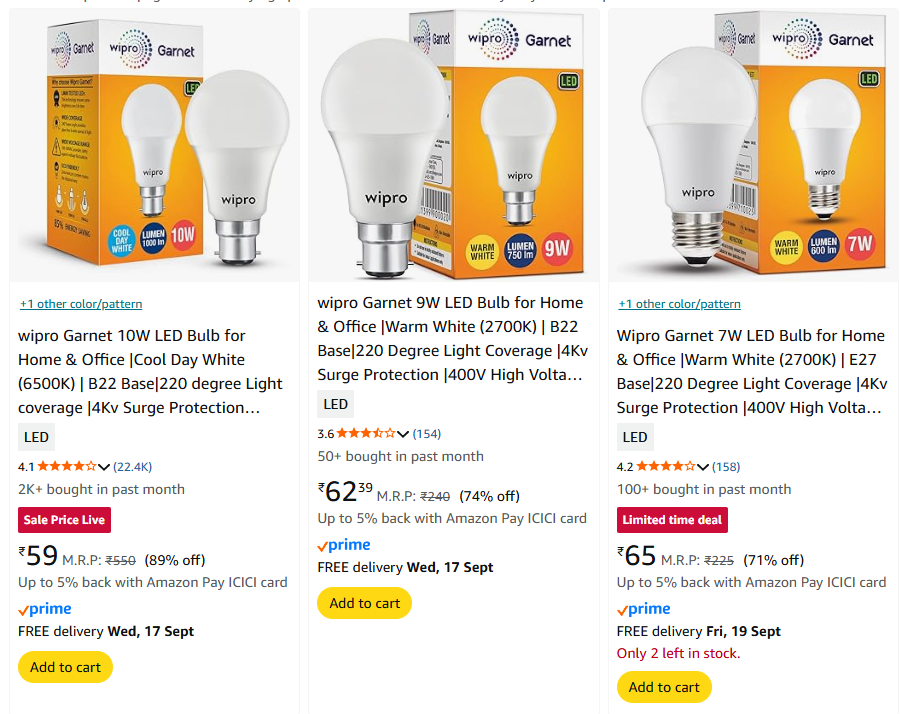
Task: Open 22.4K reviews count link
Action: coord(133,467)
